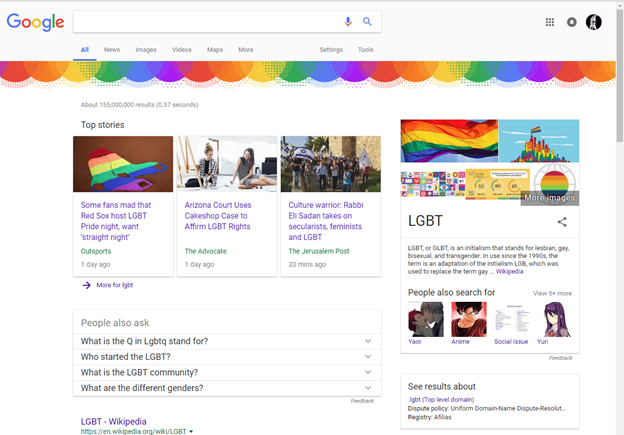Open the colorful icon grid image
The width and height of the screenshot is (624, 435).
[x=433, y=183]
